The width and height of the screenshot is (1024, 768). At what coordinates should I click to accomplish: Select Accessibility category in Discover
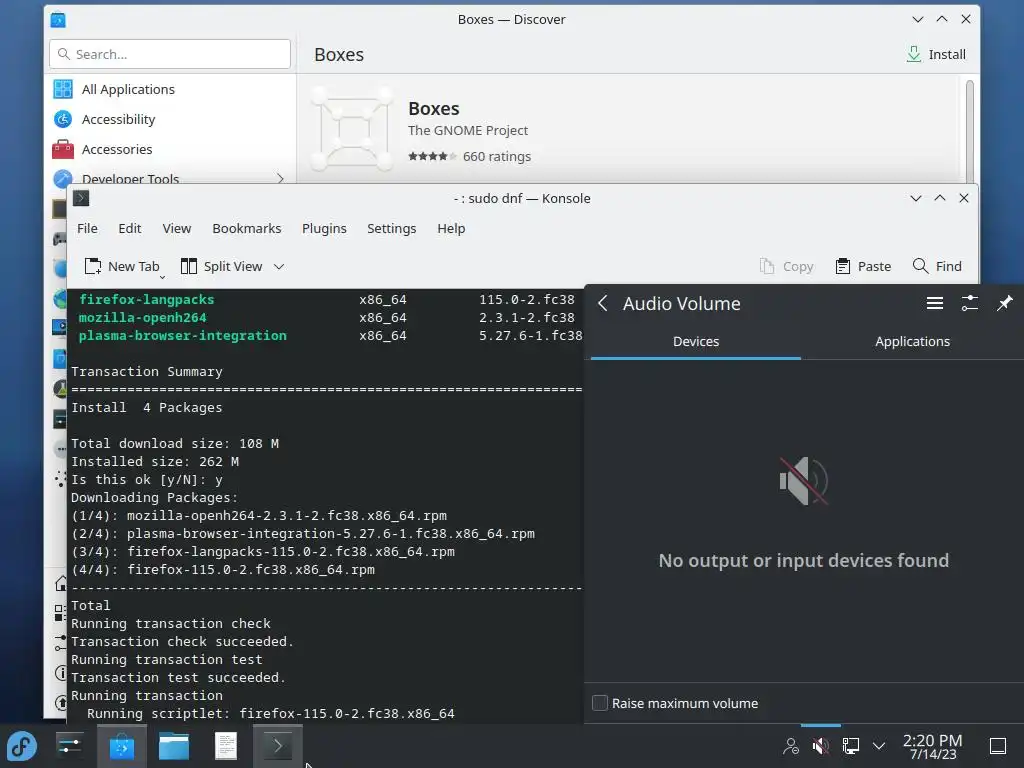pos(170,120)
